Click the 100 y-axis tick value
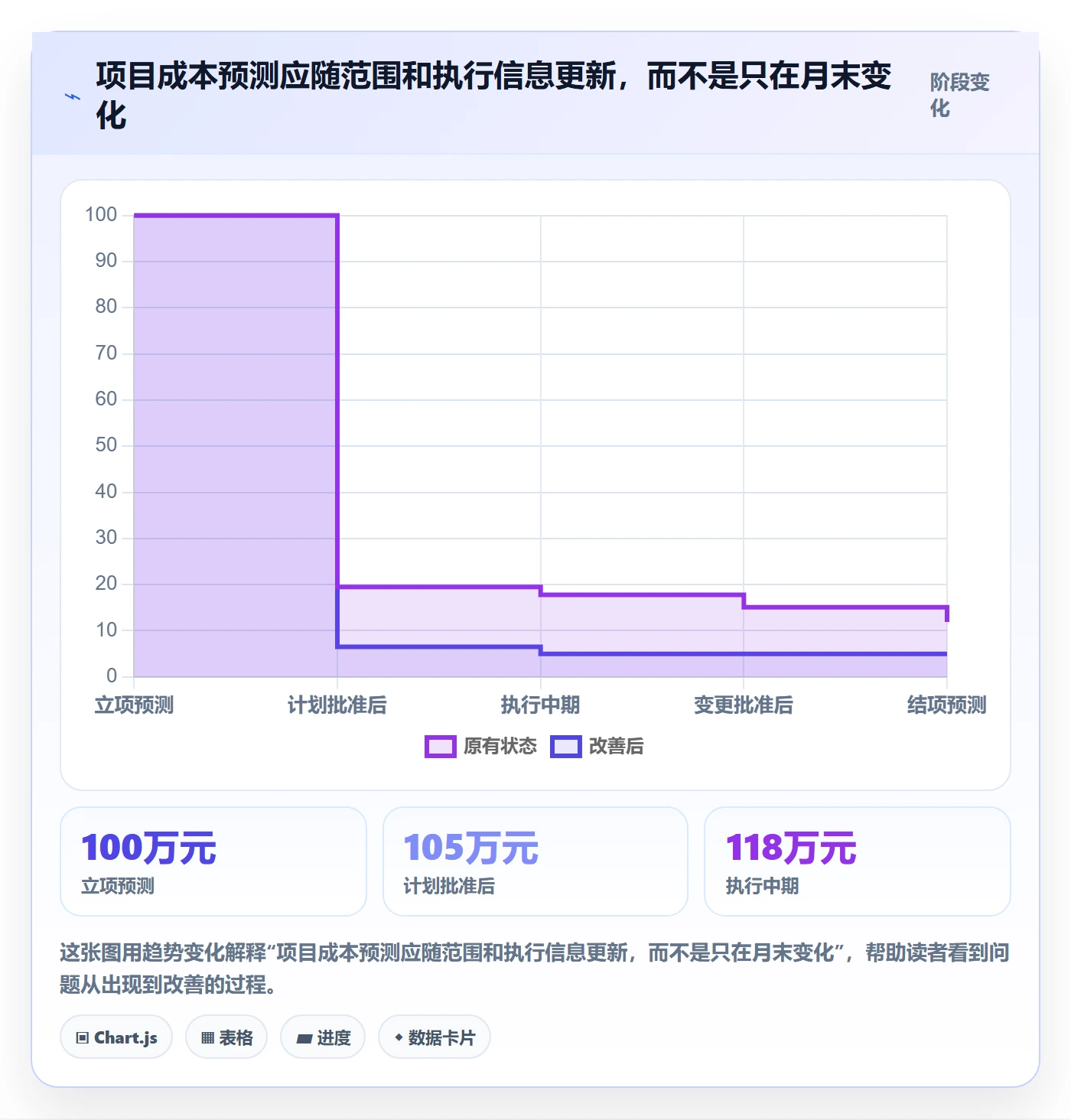Image resolution: width=1071 pixels, height=1120 pixels. (101, 215)
